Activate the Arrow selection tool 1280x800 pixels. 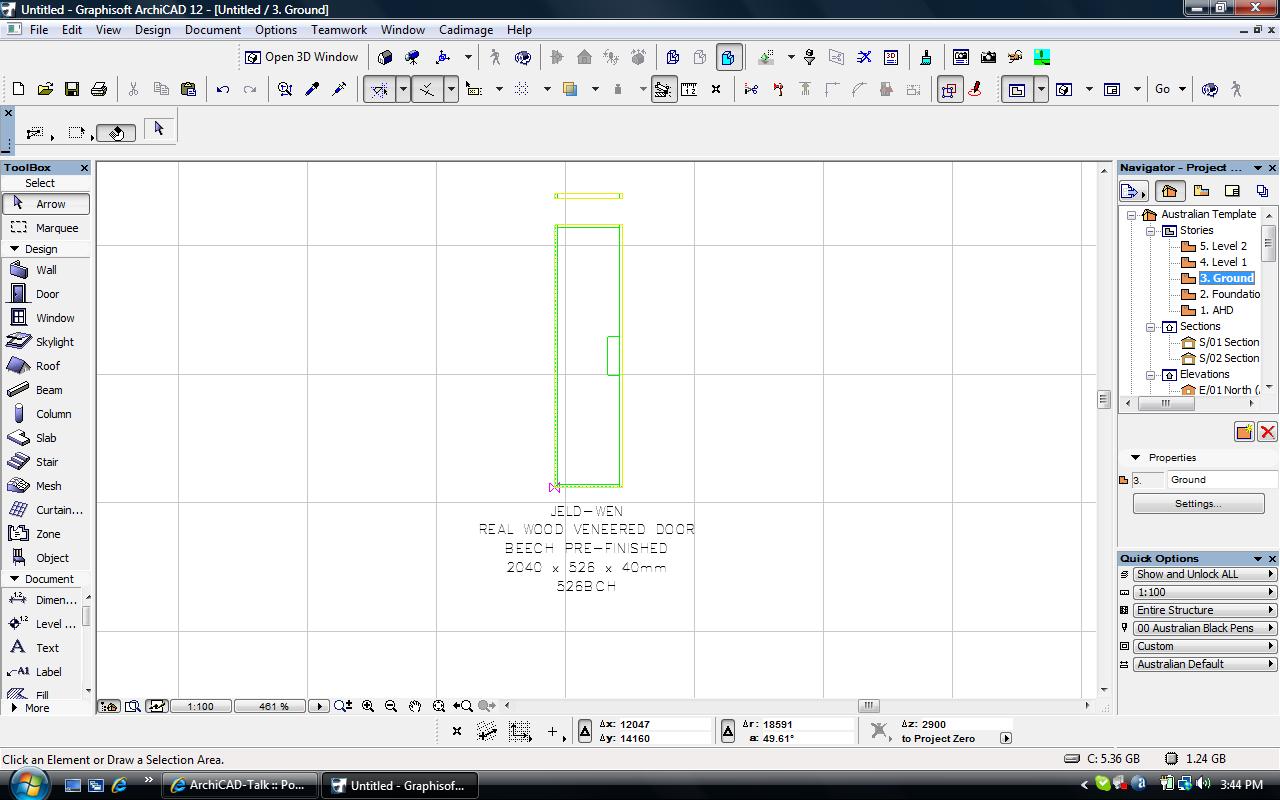click(46, 204)
